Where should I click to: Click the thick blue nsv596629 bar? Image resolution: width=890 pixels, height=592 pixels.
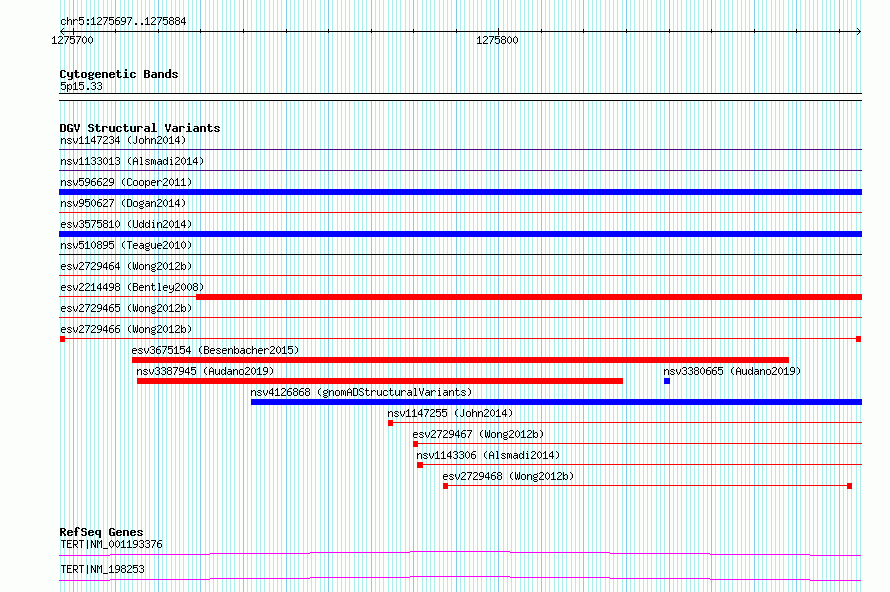pyautogui.click(x=460, y=192)
